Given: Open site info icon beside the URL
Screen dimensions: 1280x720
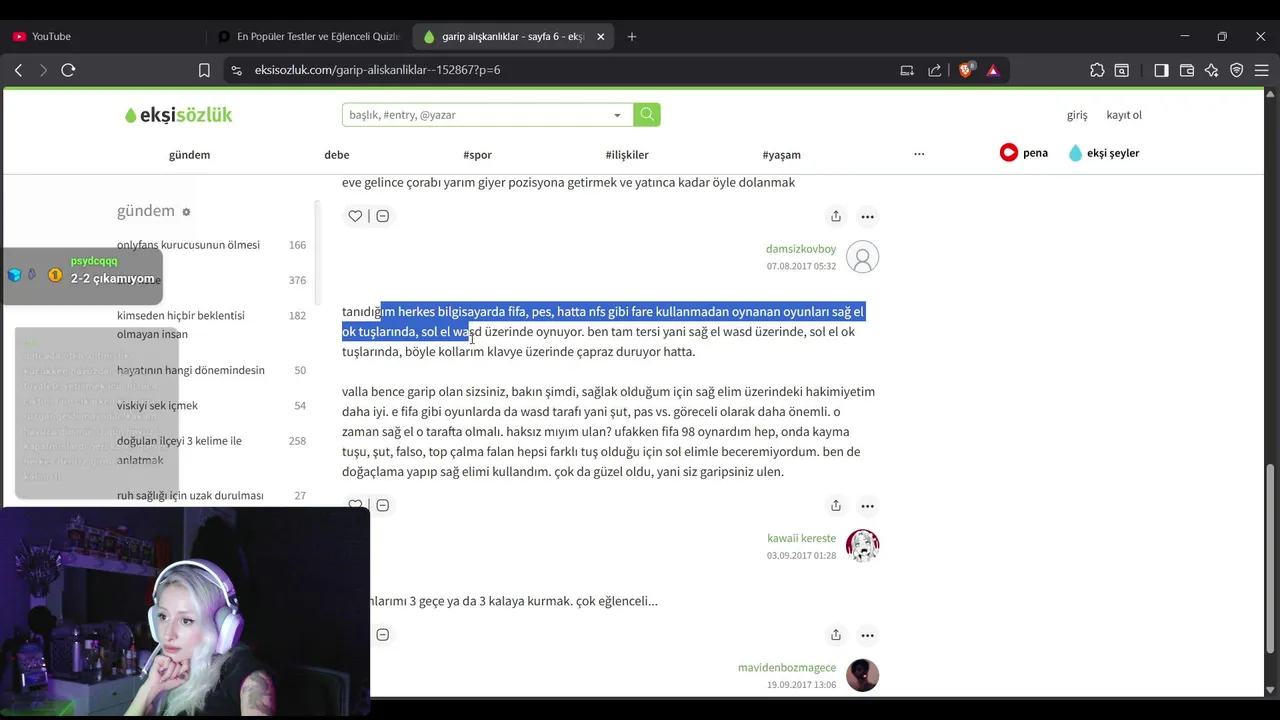Looking at the screenshot, I should tap(236, 70).
